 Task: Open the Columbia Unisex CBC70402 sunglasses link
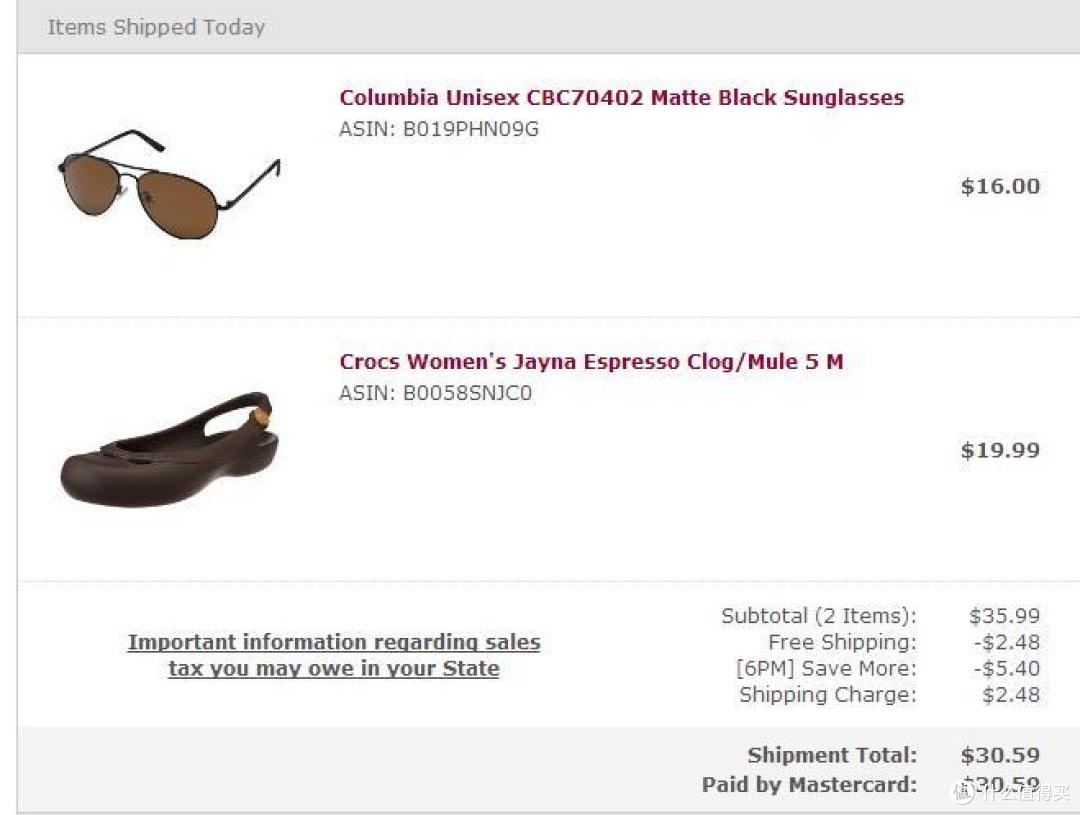coord(621,98)
